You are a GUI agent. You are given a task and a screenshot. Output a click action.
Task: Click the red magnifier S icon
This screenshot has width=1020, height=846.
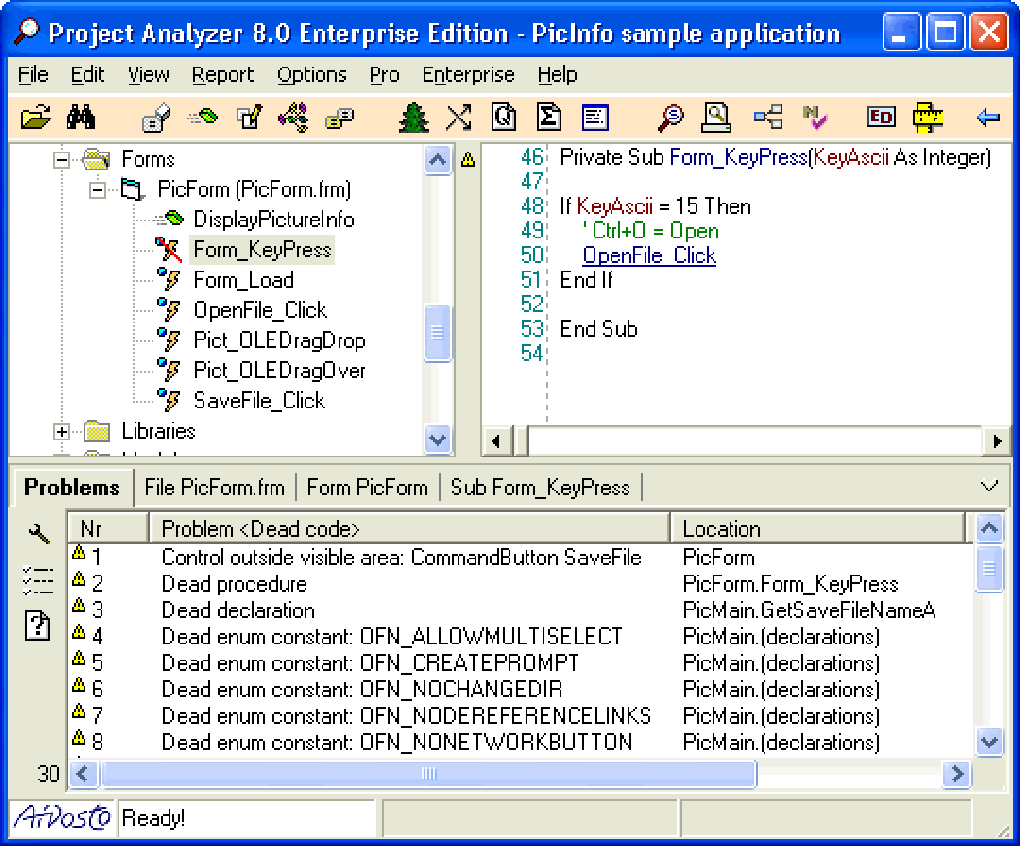671,118
